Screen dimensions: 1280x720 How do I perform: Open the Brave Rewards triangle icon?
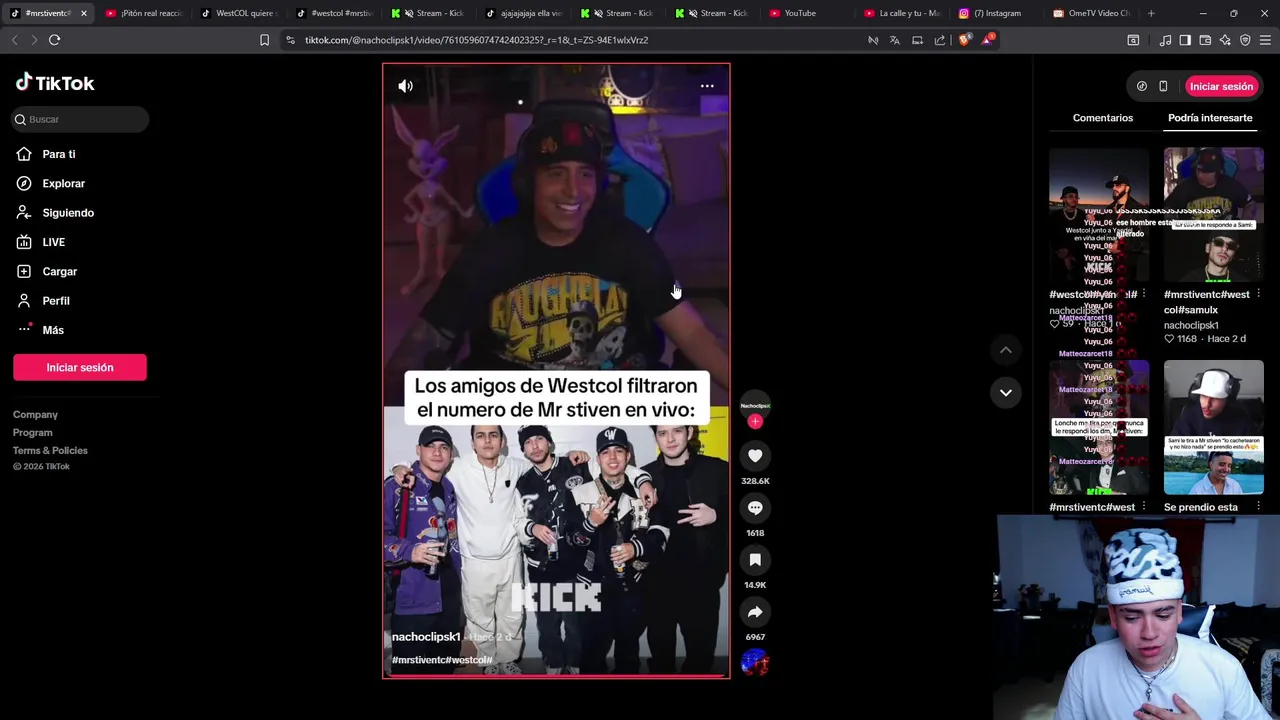(988, 40)
